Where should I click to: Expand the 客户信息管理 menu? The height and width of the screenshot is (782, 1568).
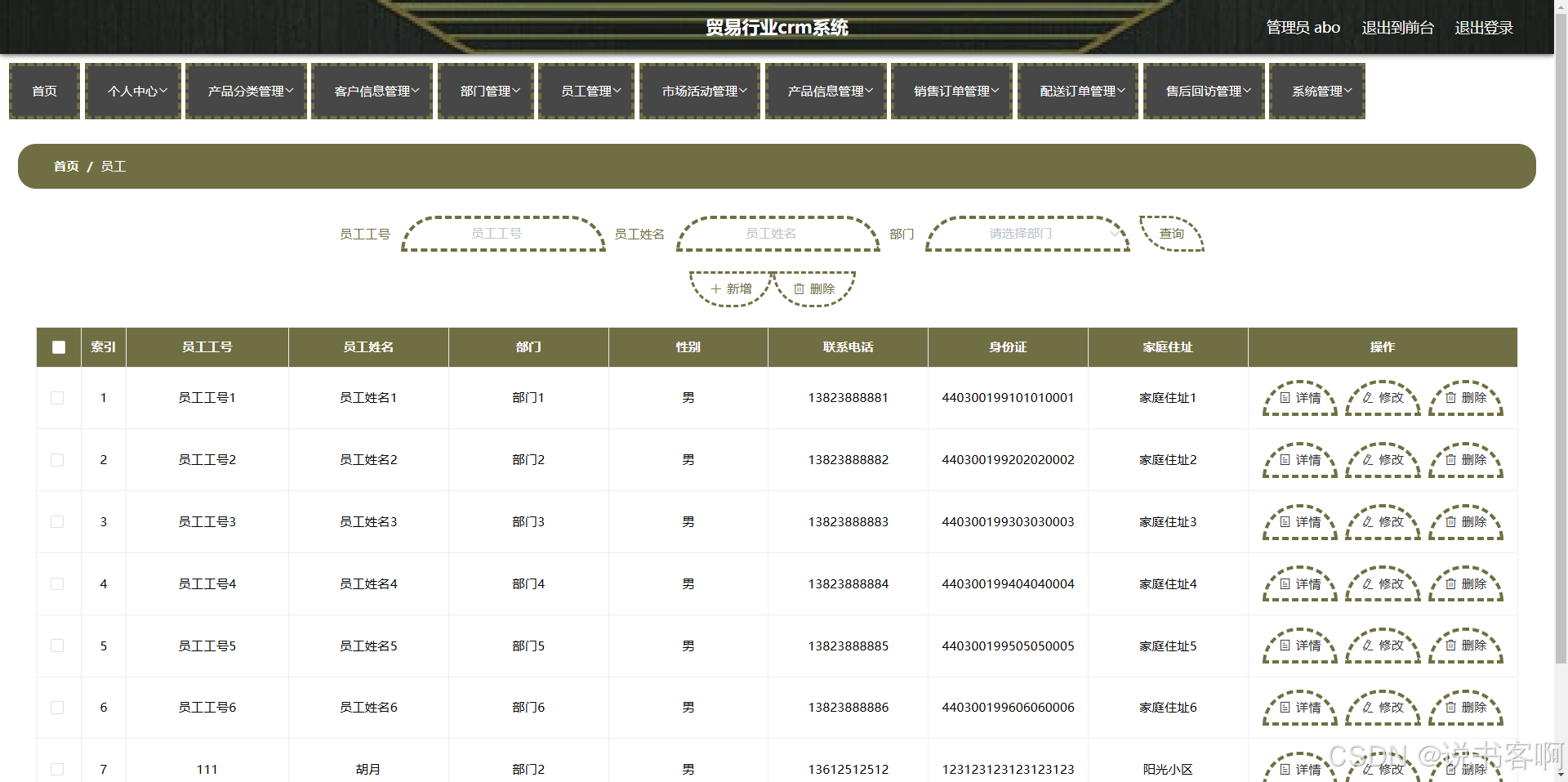[x=372, y=92]
